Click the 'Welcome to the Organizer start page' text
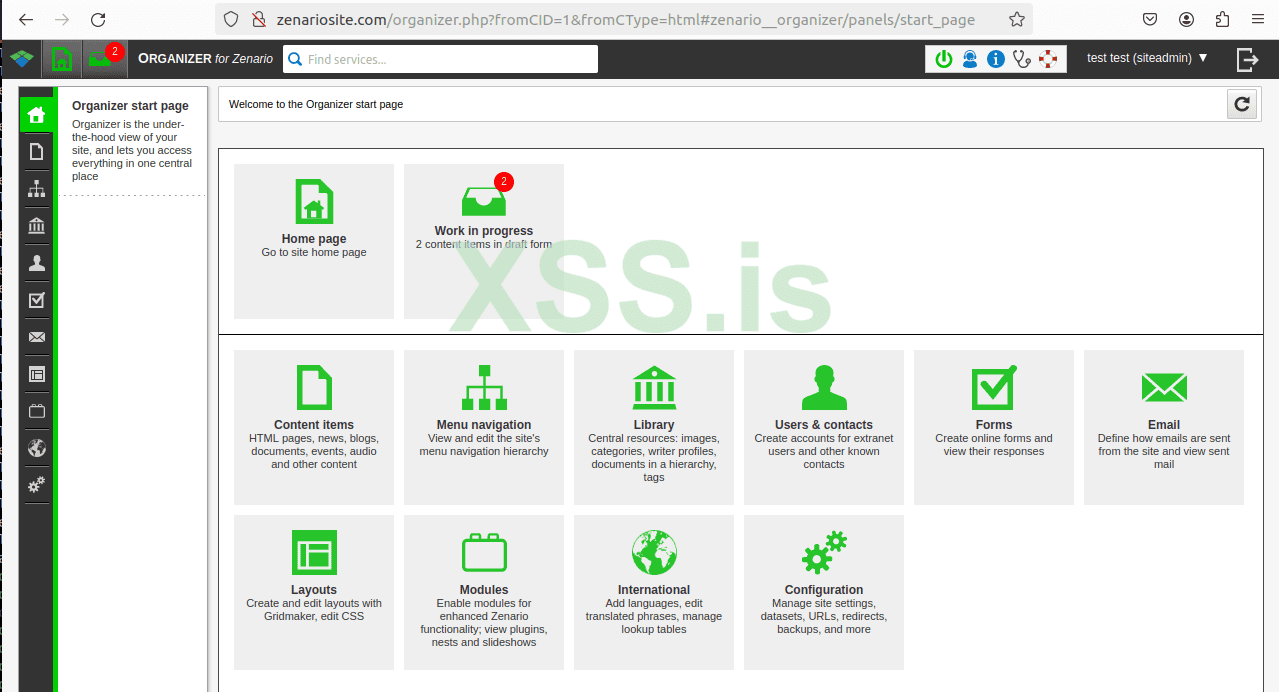The width and height of the screenshot is (1279, 692). point(316,104)
